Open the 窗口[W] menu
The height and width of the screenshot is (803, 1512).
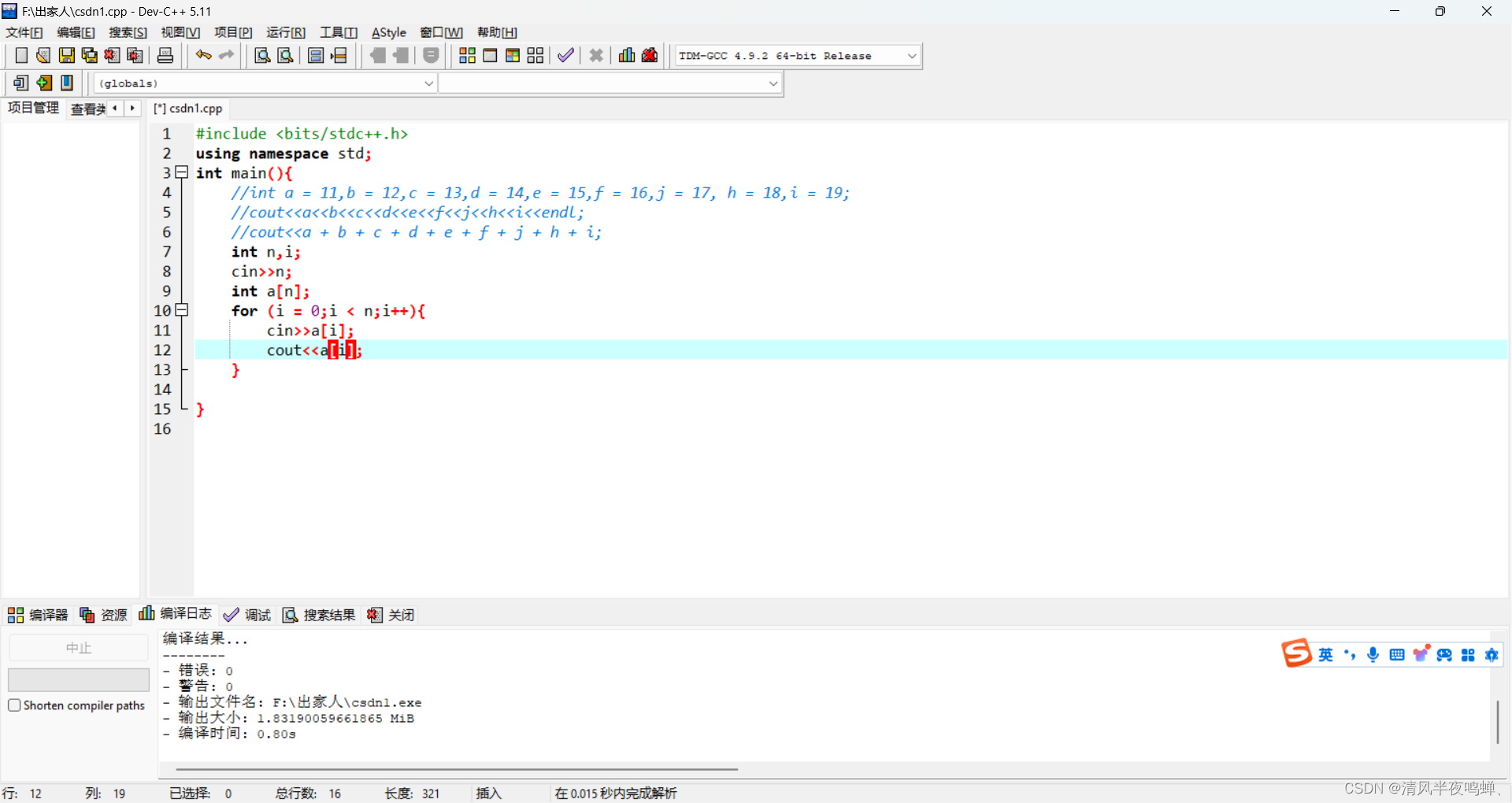(x=441, y=32)
